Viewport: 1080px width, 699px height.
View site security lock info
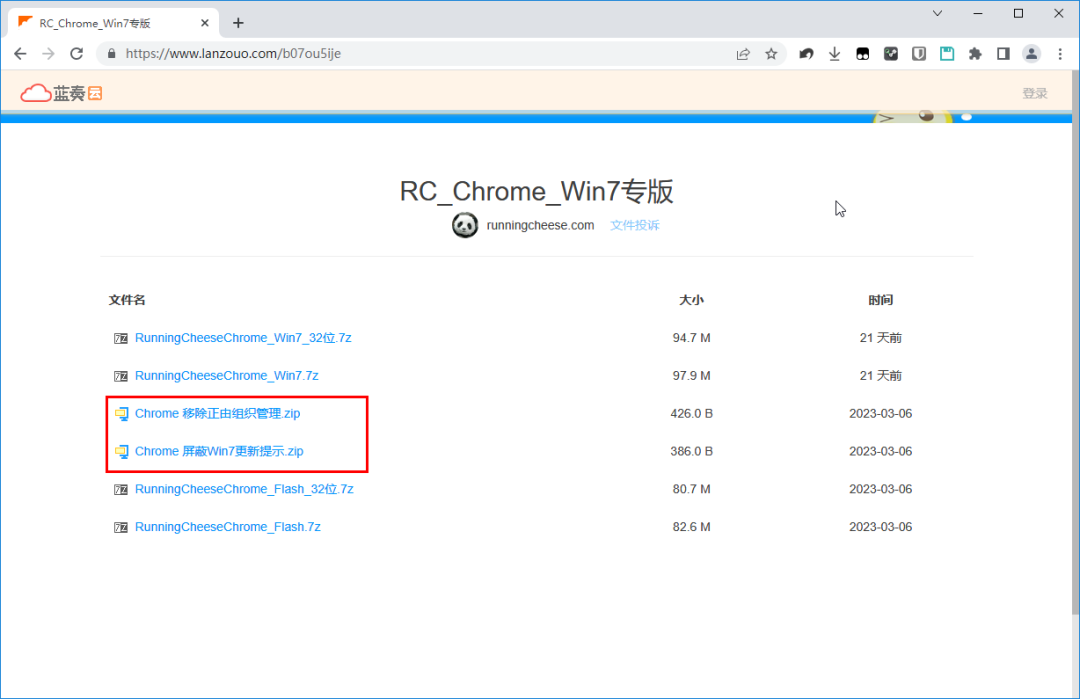(x=112, y=54)
